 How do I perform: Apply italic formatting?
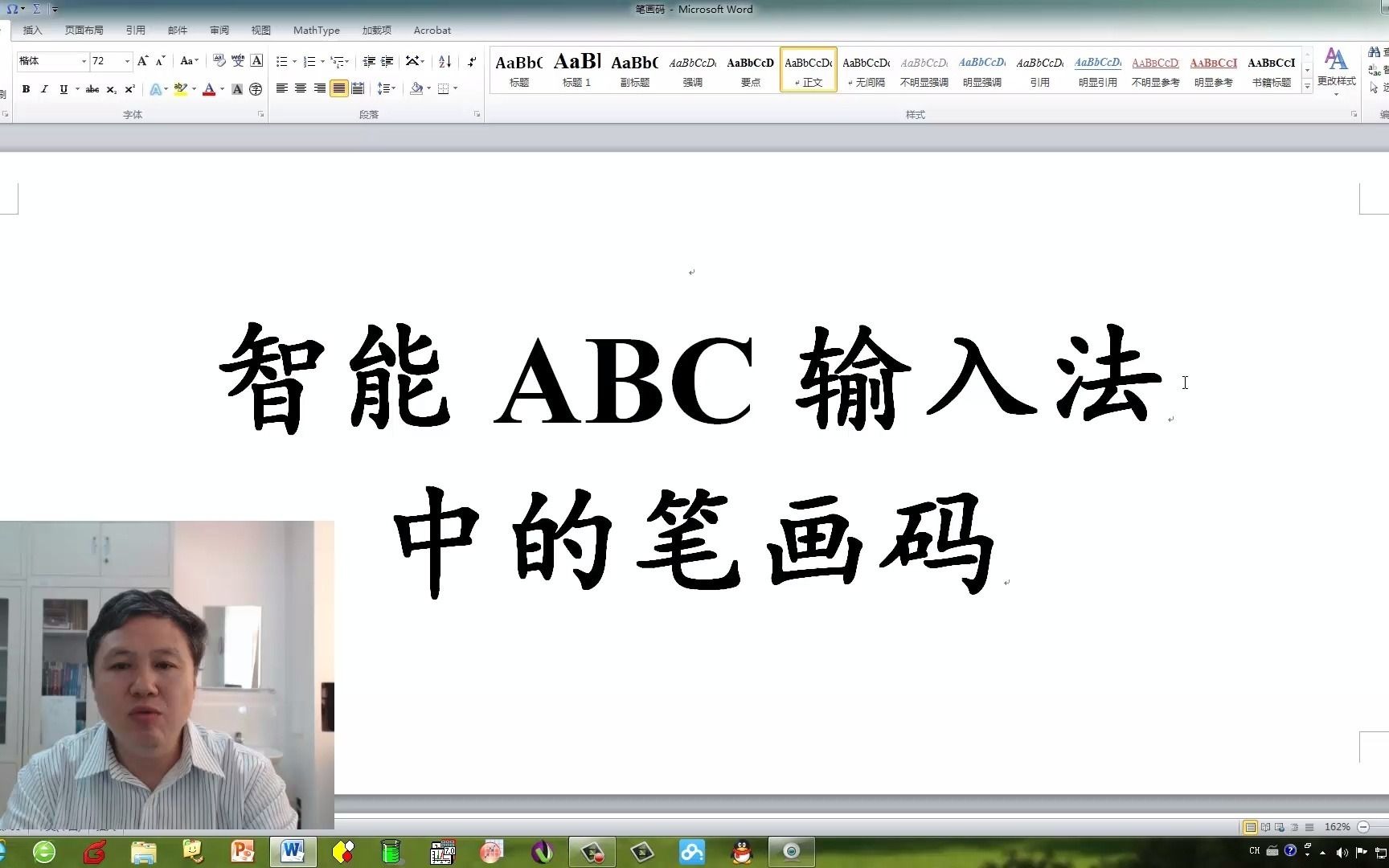pos(45,88)
